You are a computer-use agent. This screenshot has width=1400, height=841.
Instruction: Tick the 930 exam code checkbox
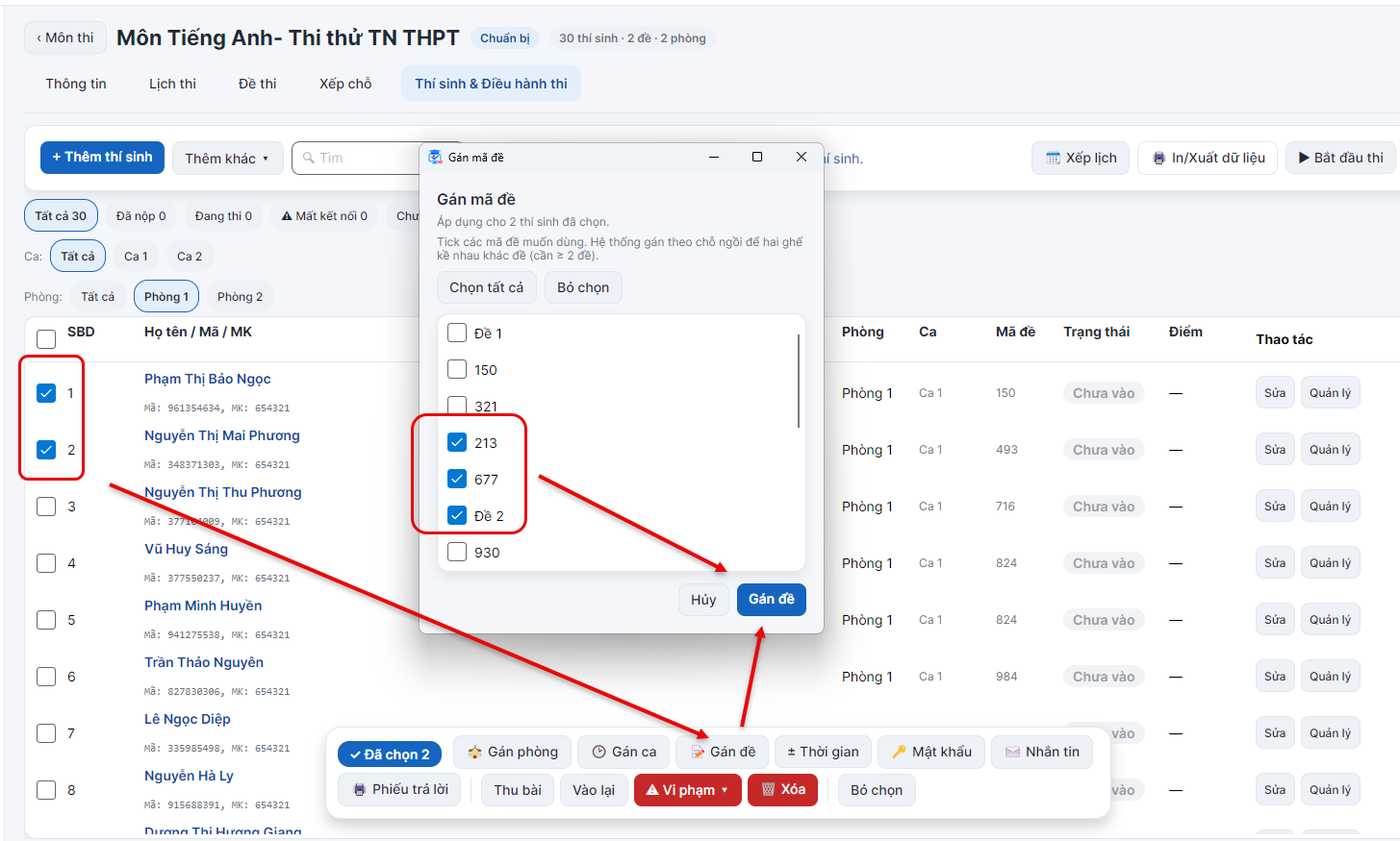pyautogui.click(x=457, y=552)
